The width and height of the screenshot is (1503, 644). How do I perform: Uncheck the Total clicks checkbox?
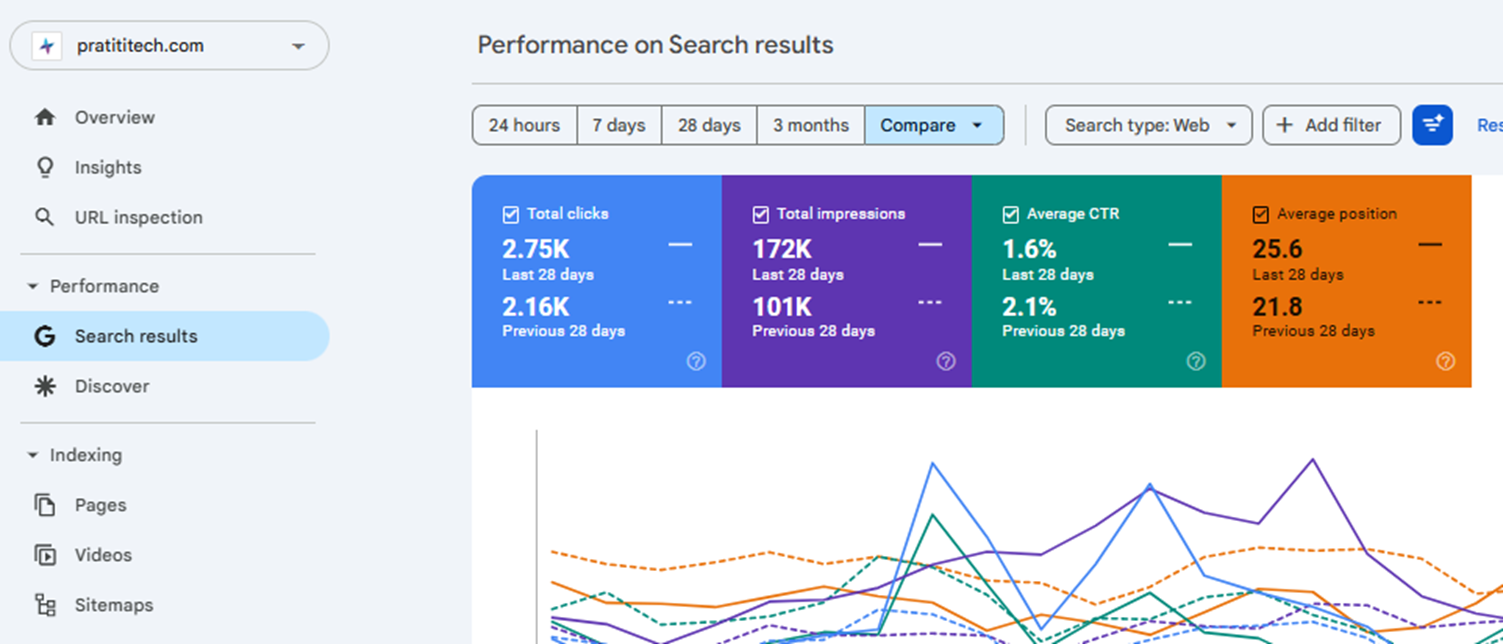click(511, 214)
